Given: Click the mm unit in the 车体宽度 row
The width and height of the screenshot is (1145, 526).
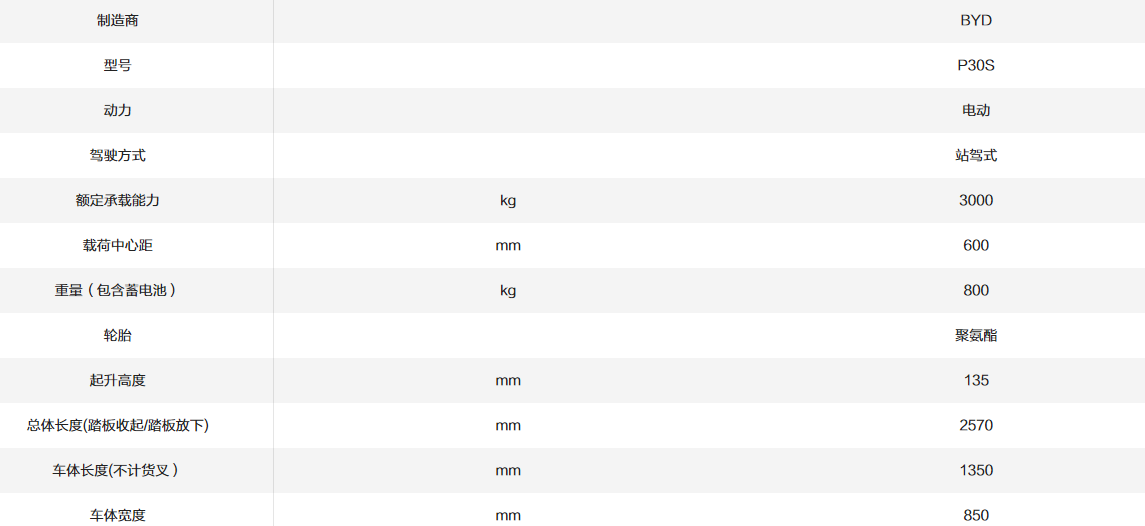Looking at the screenshot, I should point(508,515).
